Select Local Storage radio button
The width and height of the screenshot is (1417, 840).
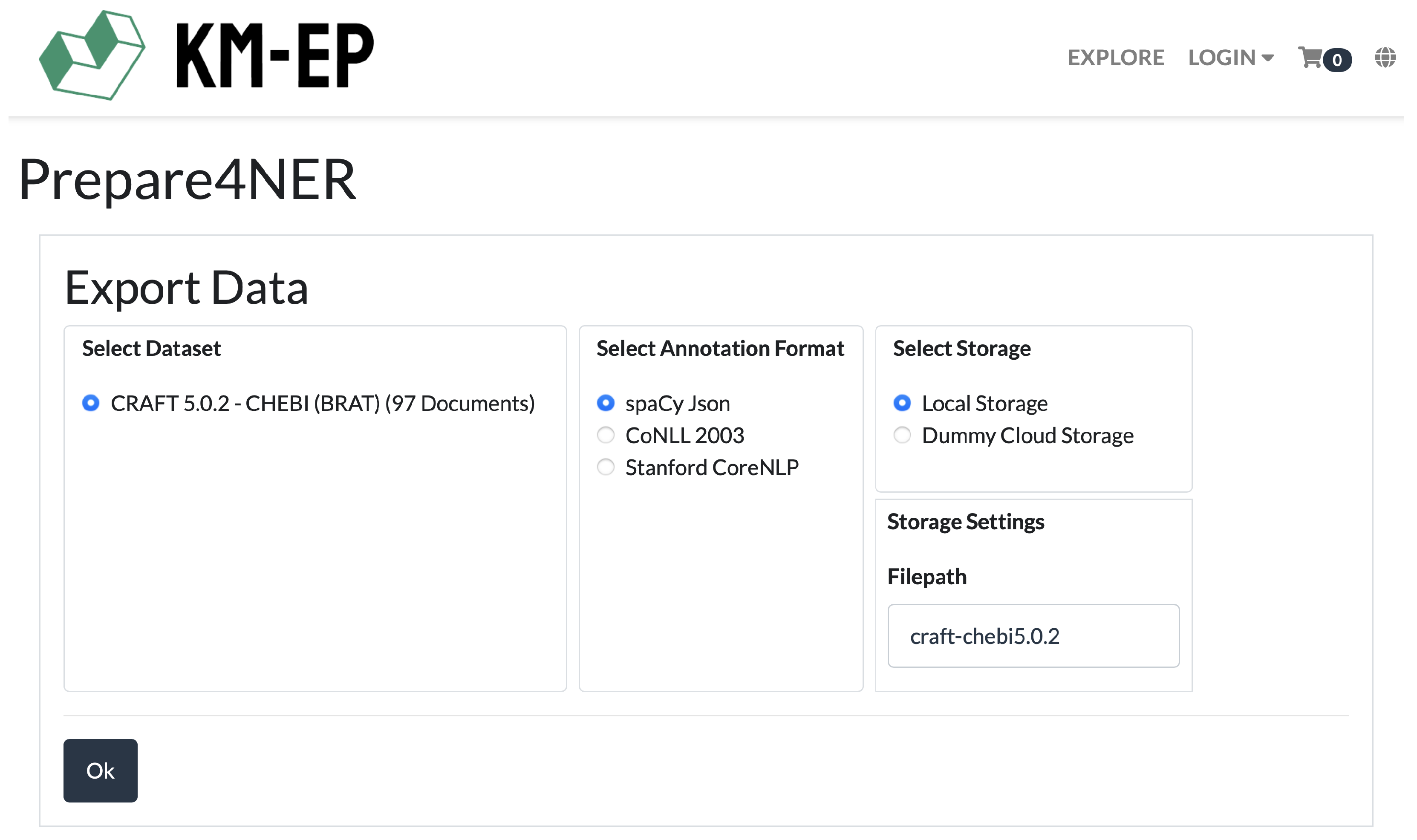(902, 403)
